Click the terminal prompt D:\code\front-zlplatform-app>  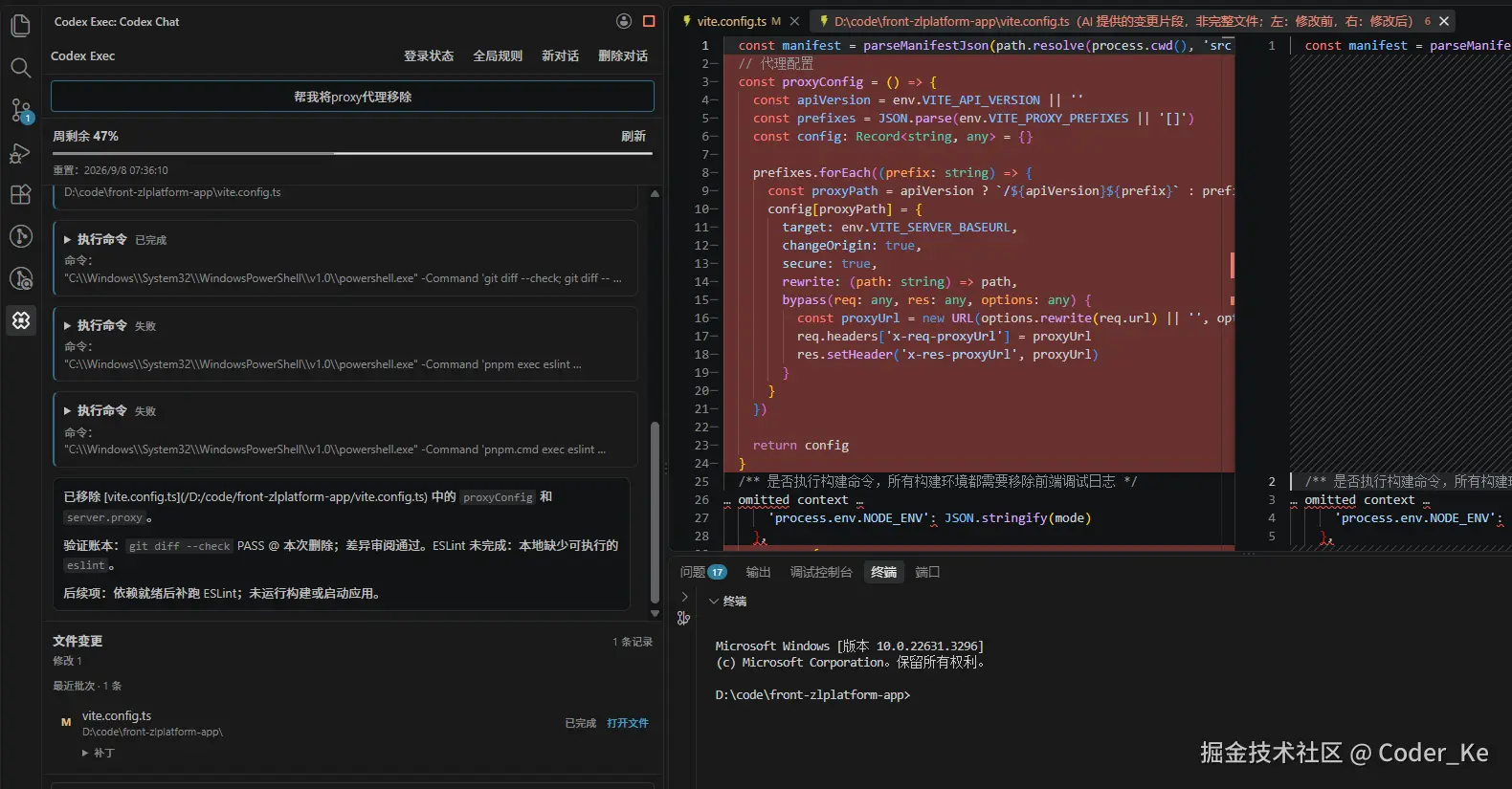[812, 695]
